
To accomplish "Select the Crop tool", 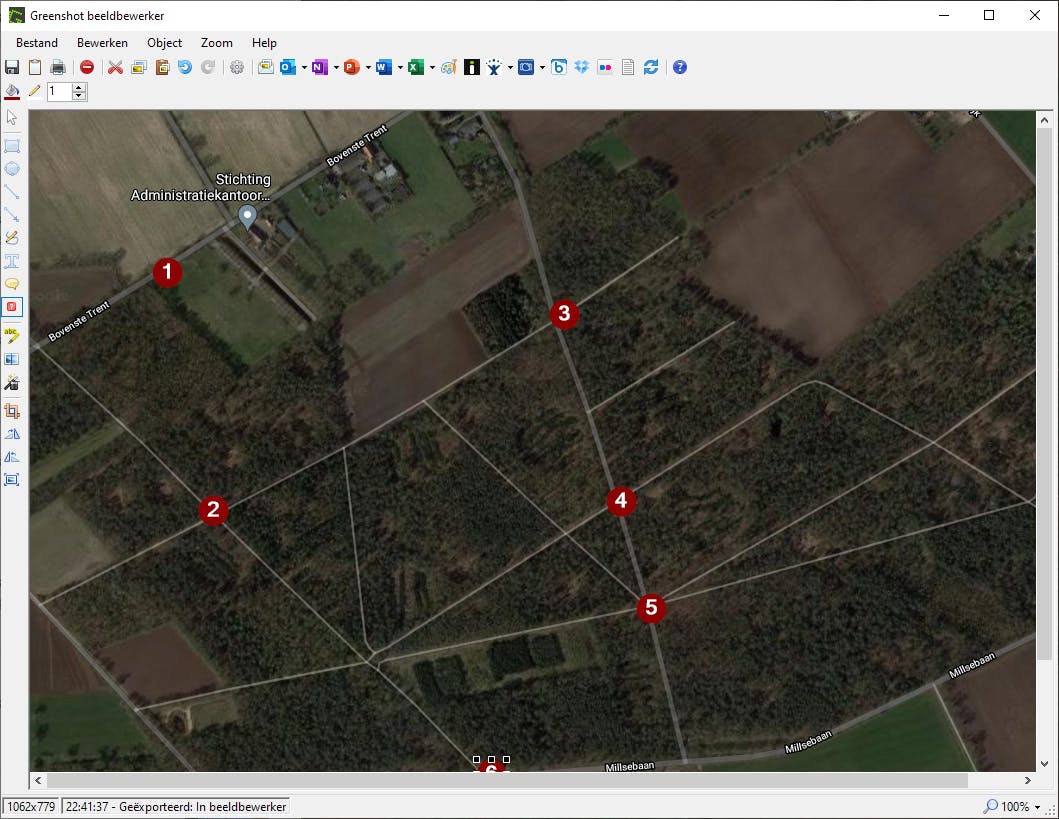I will click(x=12, y=411).
